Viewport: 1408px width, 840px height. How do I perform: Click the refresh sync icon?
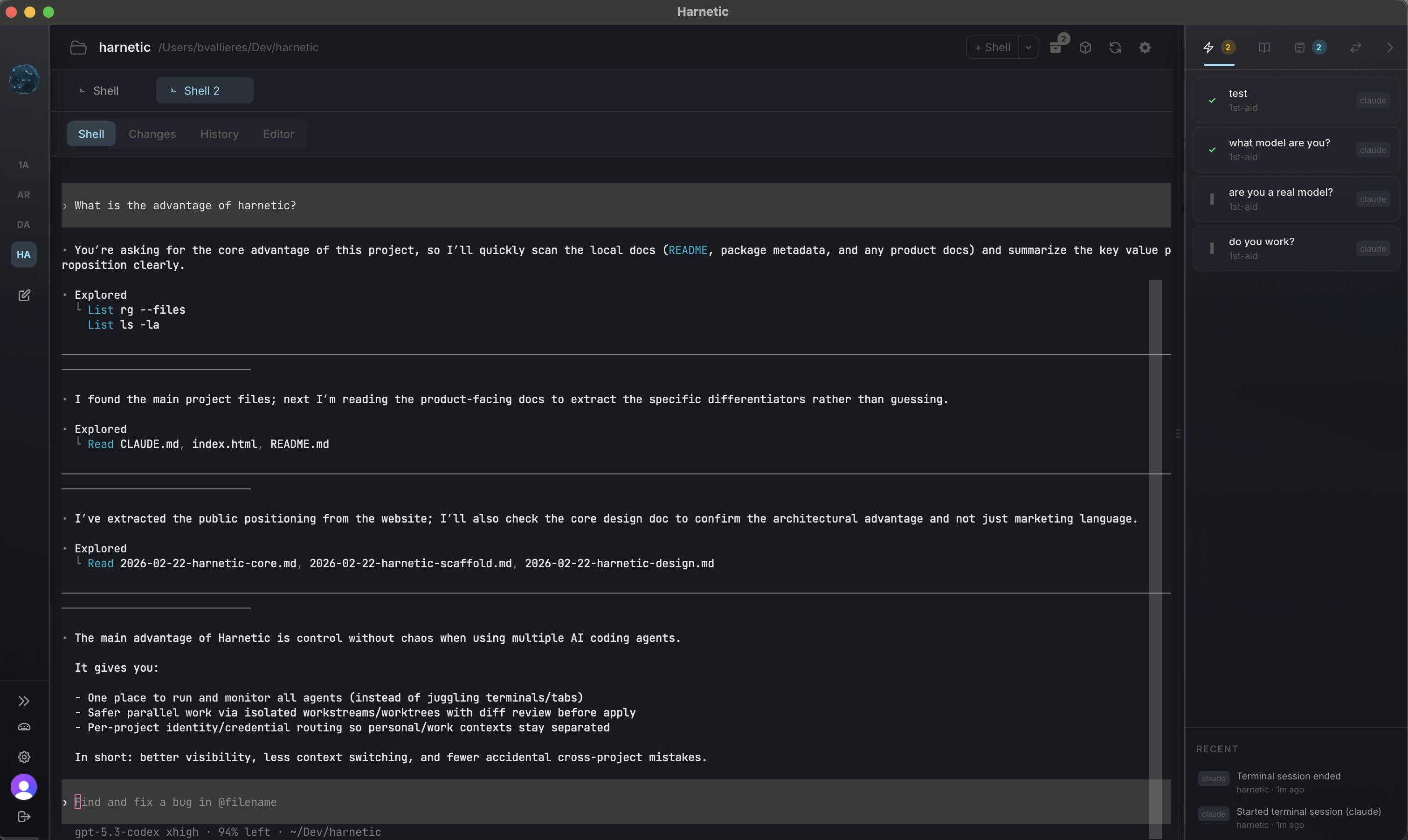pyautogui.click(x=1115, y=48)
